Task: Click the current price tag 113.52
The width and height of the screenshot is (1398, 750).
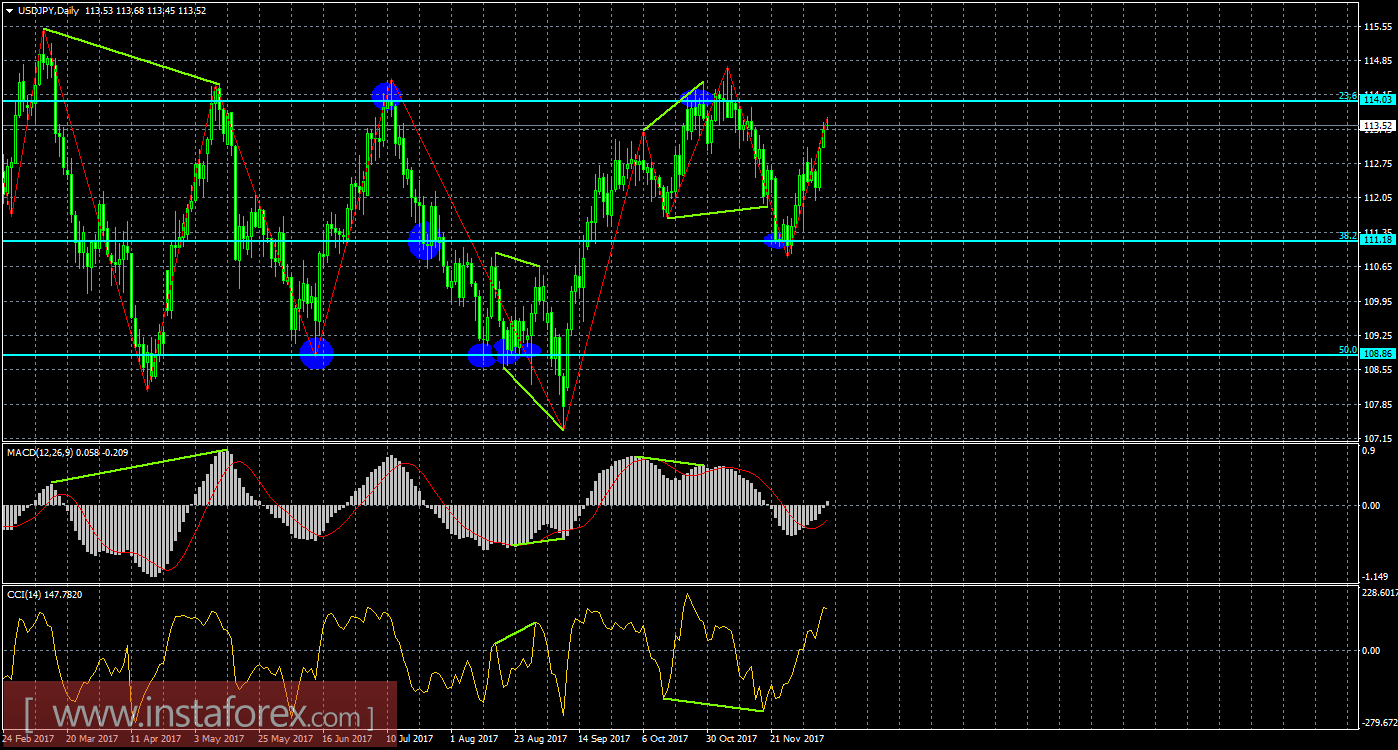Action: (1379, 126)
